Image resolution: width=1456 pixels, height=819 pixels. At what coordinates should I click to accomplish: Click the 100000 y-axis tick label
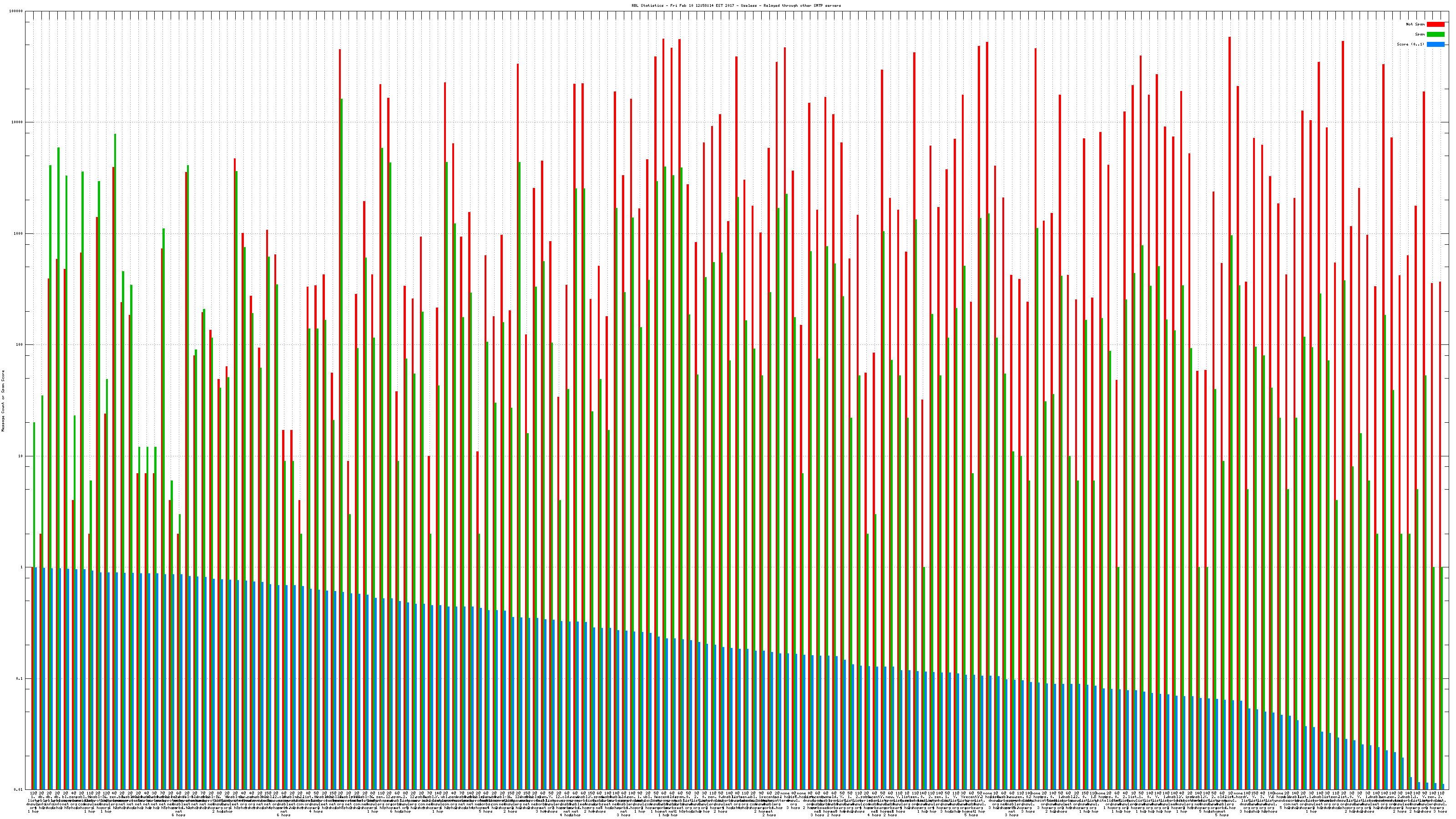[16, 11]
